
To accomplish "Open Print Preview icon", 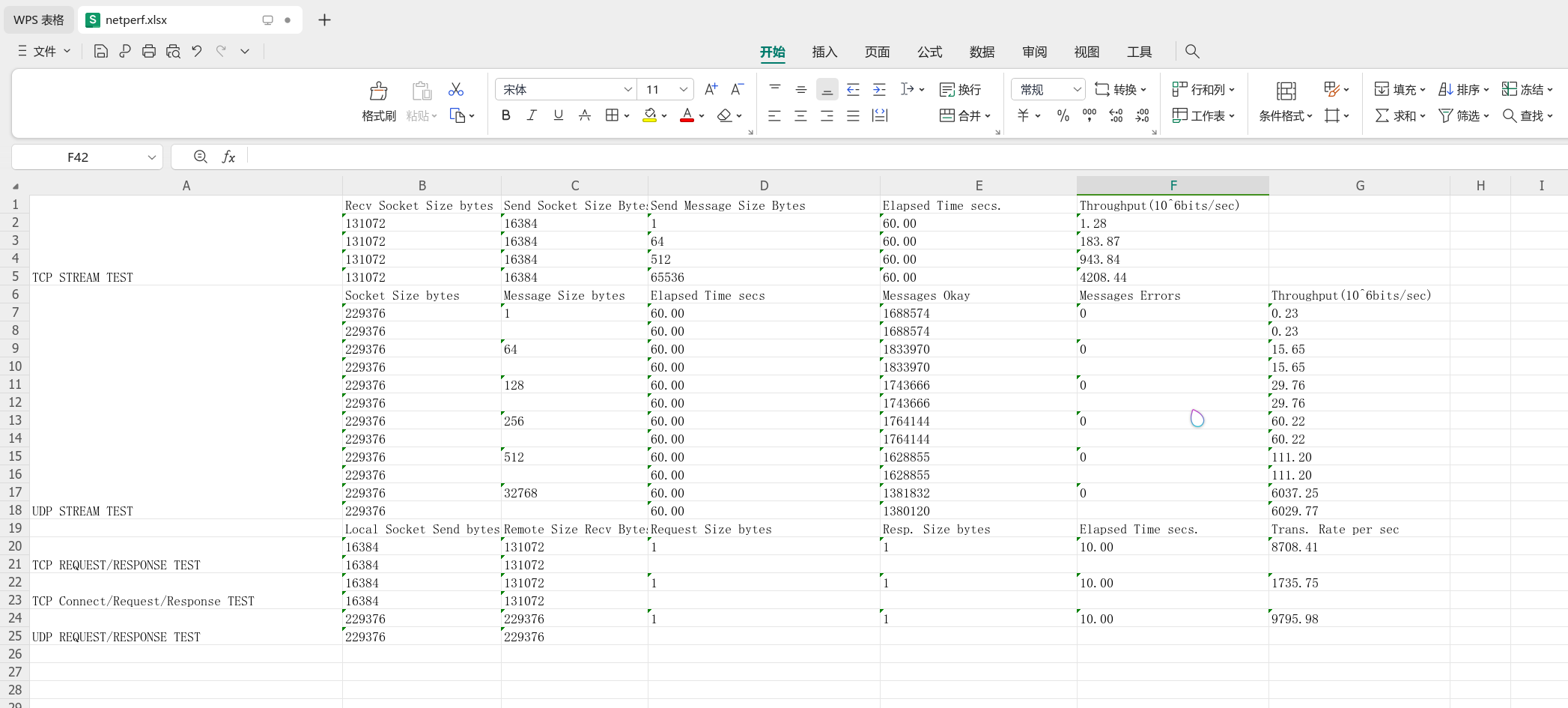I will [x=173, y=51].
